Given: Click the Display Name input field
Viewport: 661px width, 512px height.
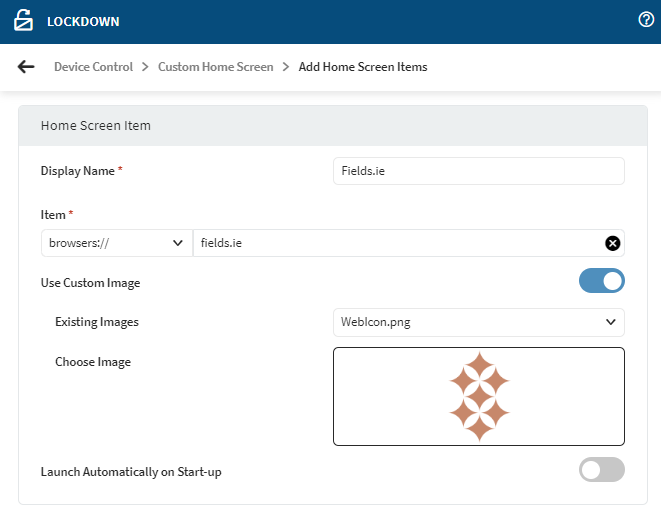Looking at the screenshot, I should click(478, 171).
